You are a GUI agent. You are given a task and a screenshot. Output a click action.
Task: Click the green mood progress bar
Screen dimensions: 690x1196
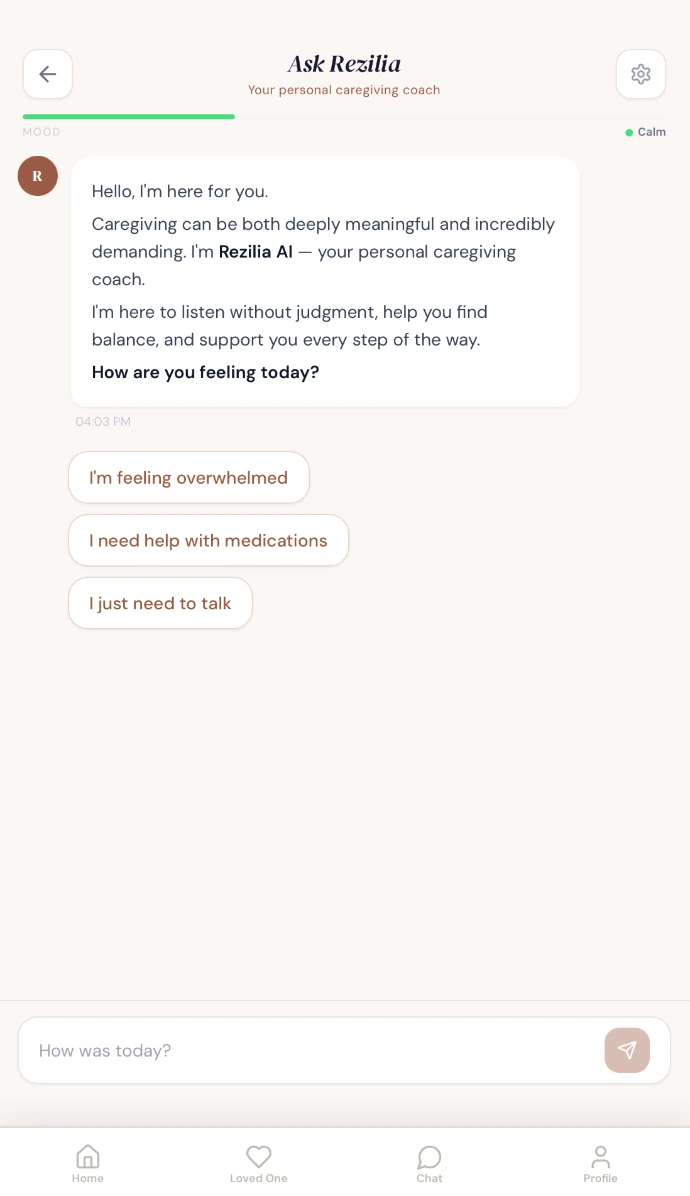(129, 117)
